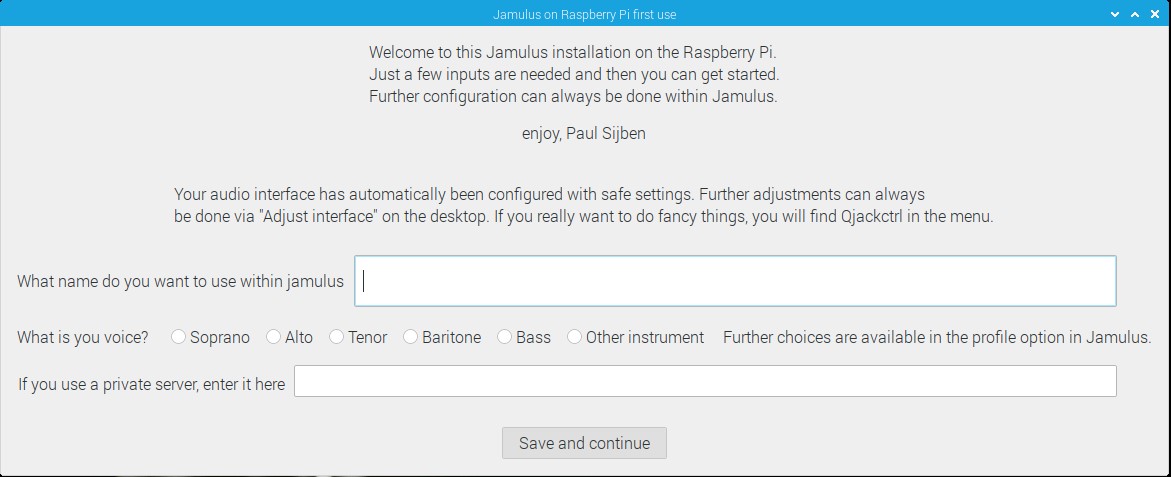1171x477 pixels.
Task: Click the audio interface safe settings paragraph
Action: coord(584,206)
